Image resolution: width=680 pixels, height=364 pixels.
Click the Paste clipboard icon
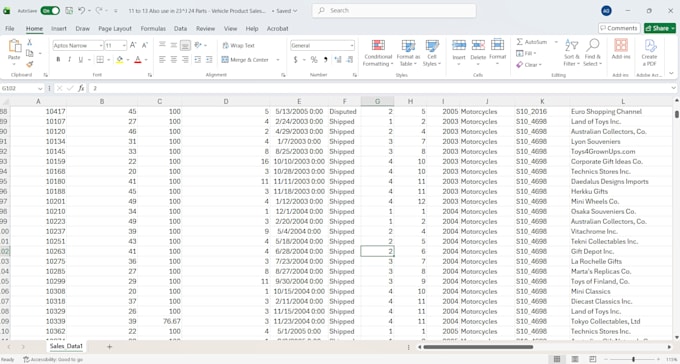click(14, 47)
